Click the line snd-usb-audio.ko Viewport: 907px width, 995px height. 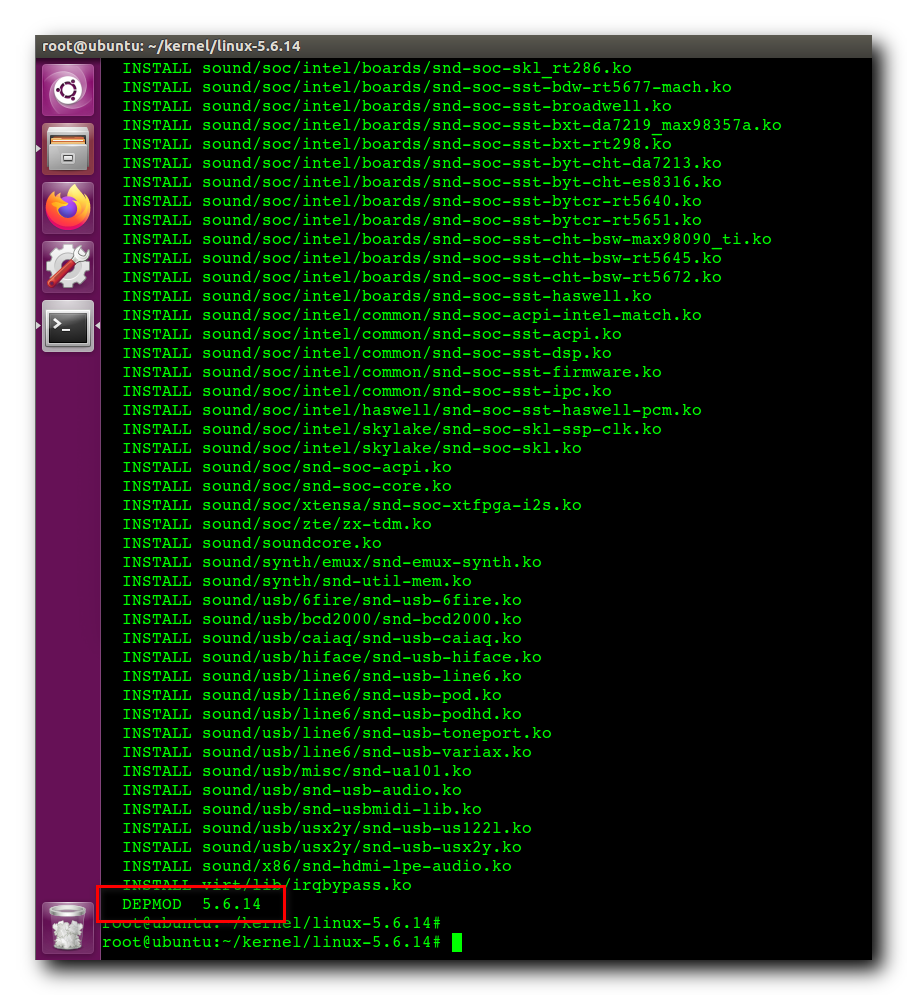(292, 791)
